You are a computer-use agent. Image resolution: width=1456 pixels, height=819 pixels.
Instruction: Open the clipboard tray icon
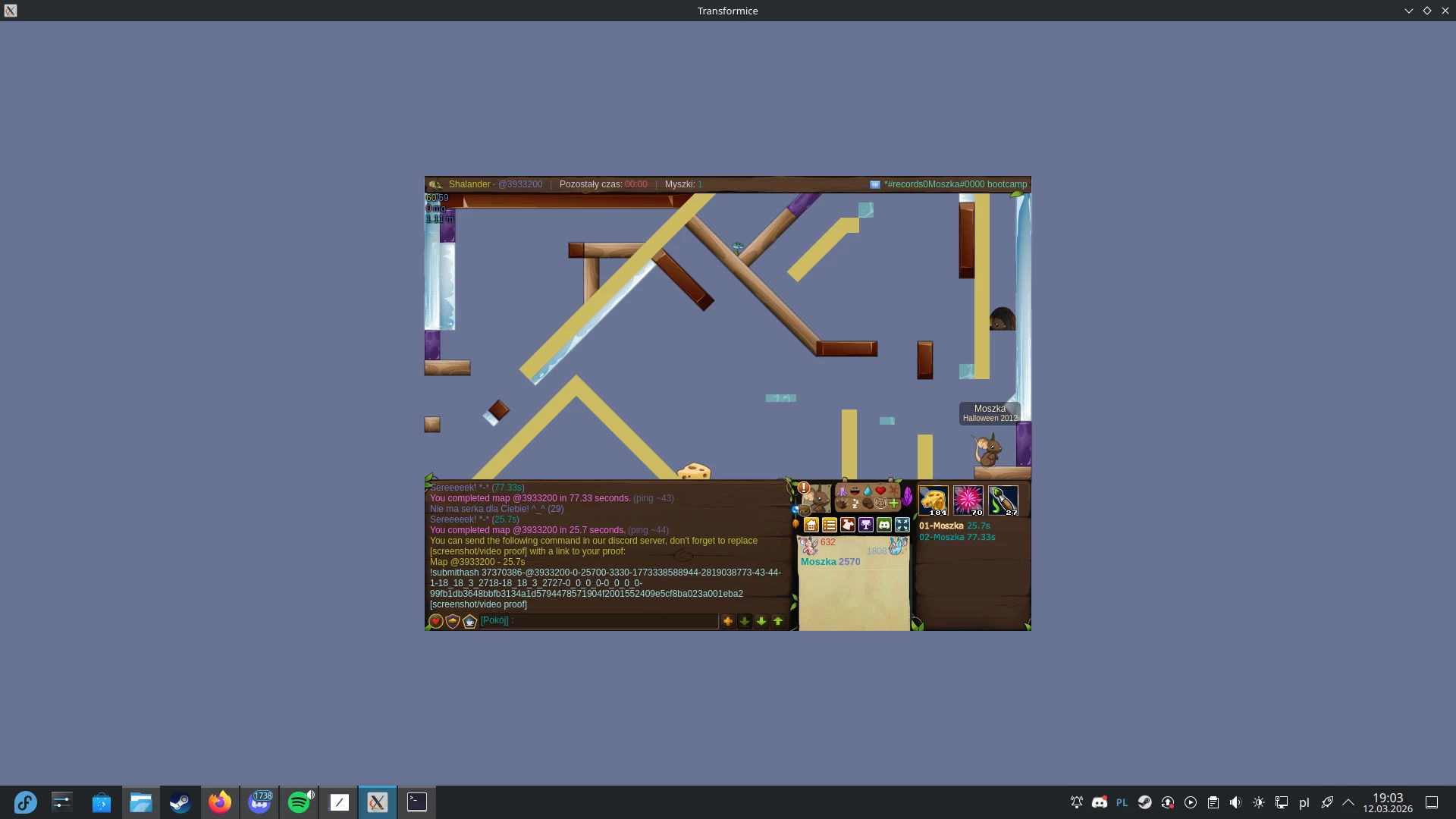pyautogui.click(x=1213, y=802)
